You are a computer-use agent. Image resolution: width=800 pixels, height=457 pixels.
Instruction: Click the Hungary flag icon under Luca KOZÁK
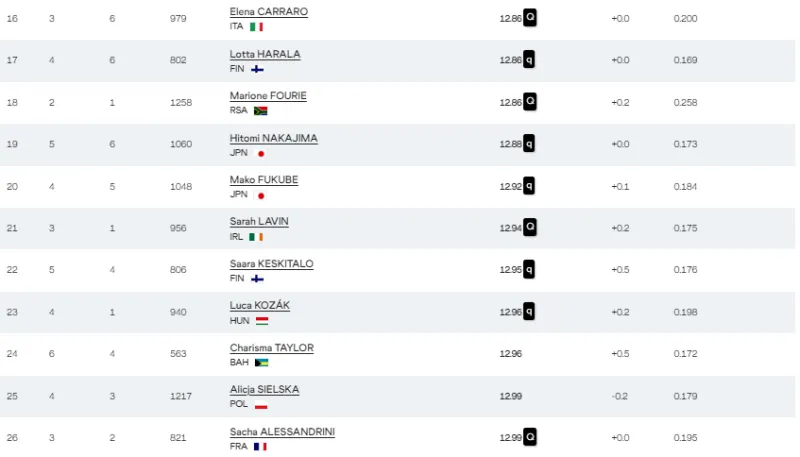coord(262,321)
